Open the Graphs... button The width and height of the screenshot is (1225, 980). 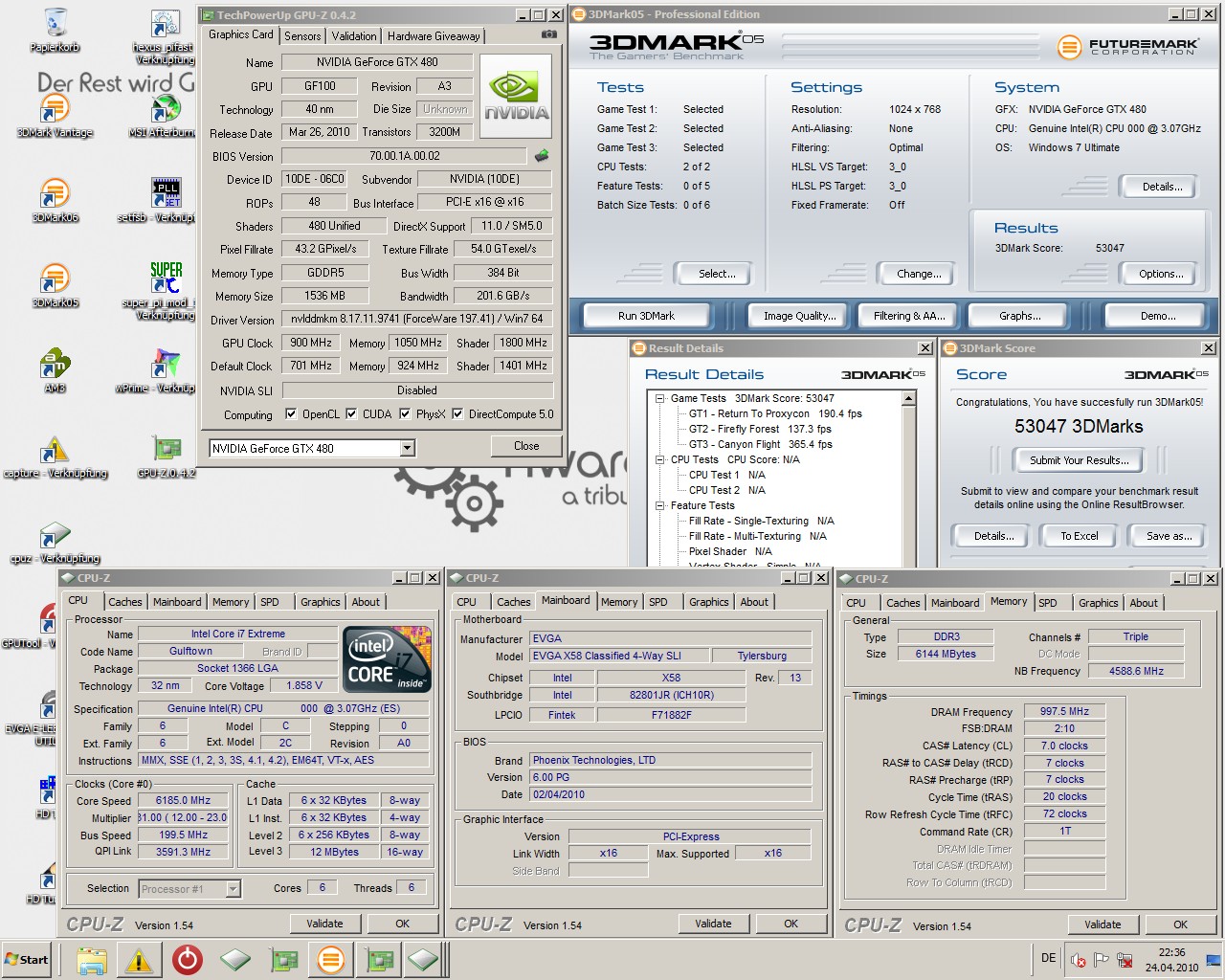pyautogui.click(x=1020, y=316)
